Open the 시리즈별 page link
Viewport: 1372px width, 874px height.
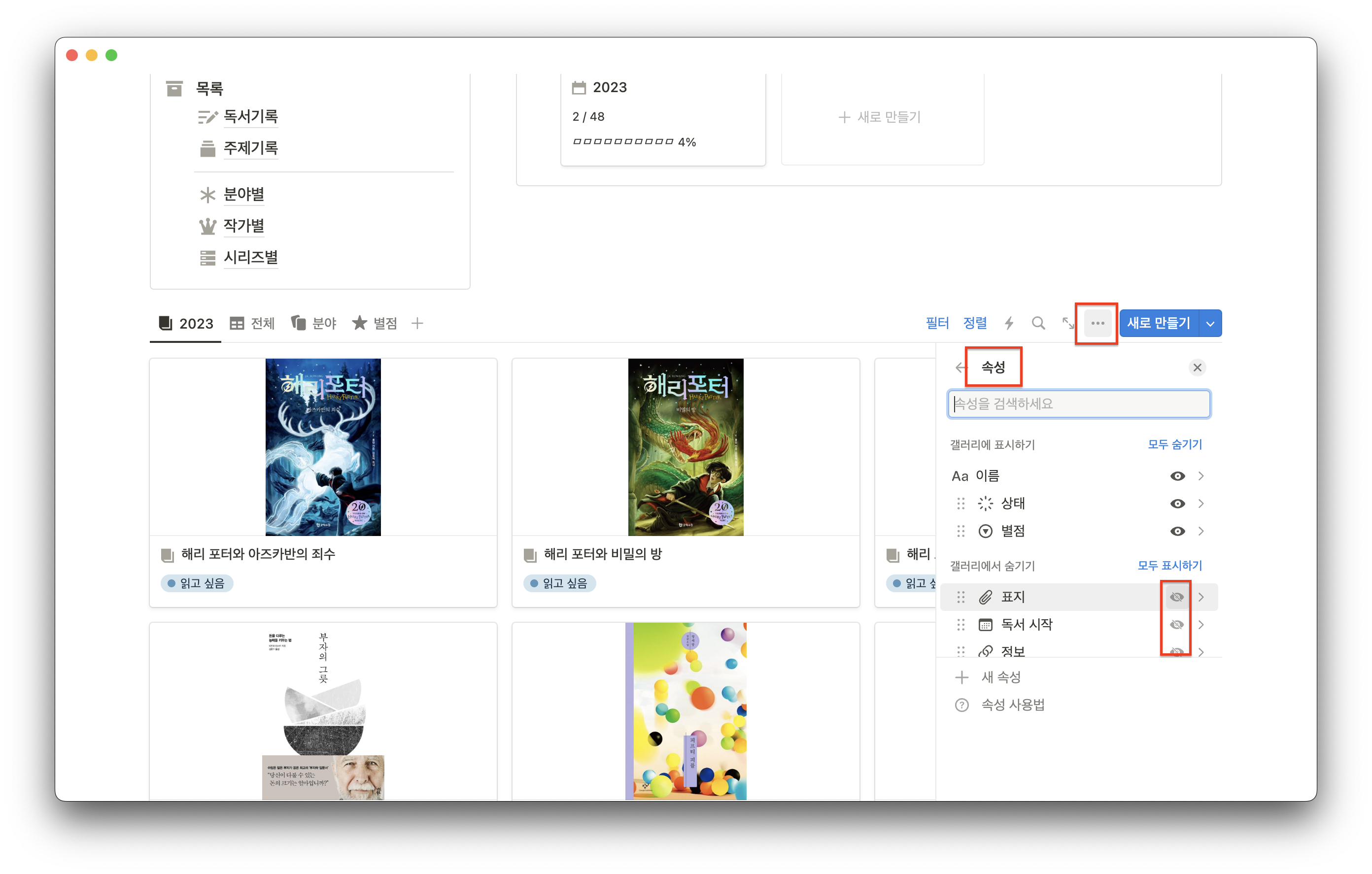tap(251, 258)
